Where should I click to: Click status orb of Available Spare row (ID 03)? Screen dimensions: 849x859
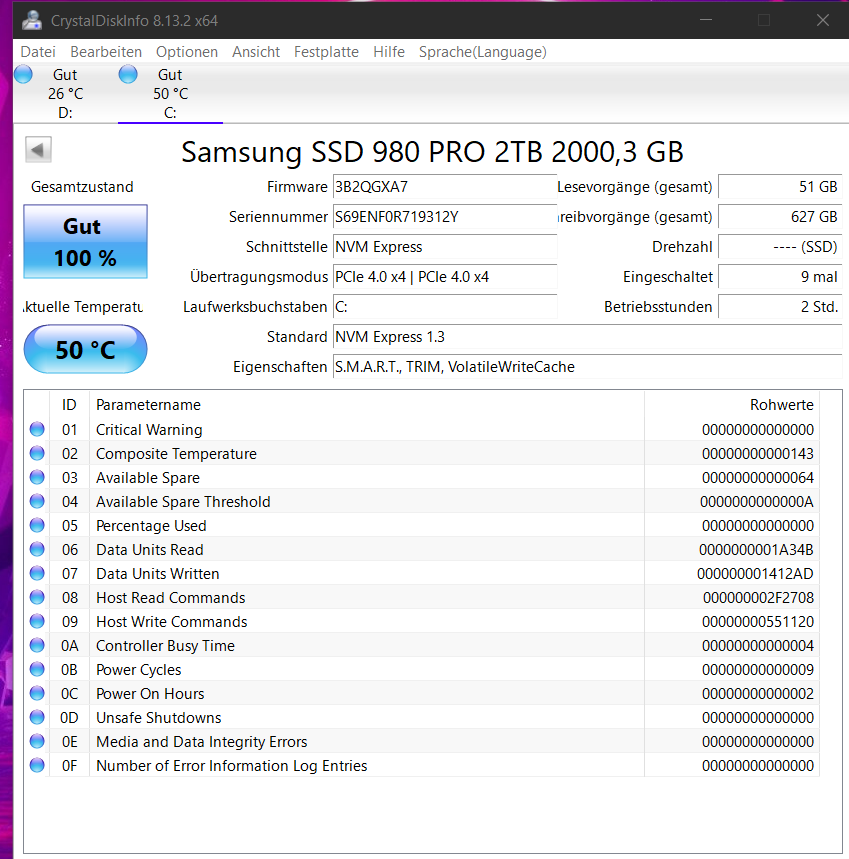pos(37,477)
